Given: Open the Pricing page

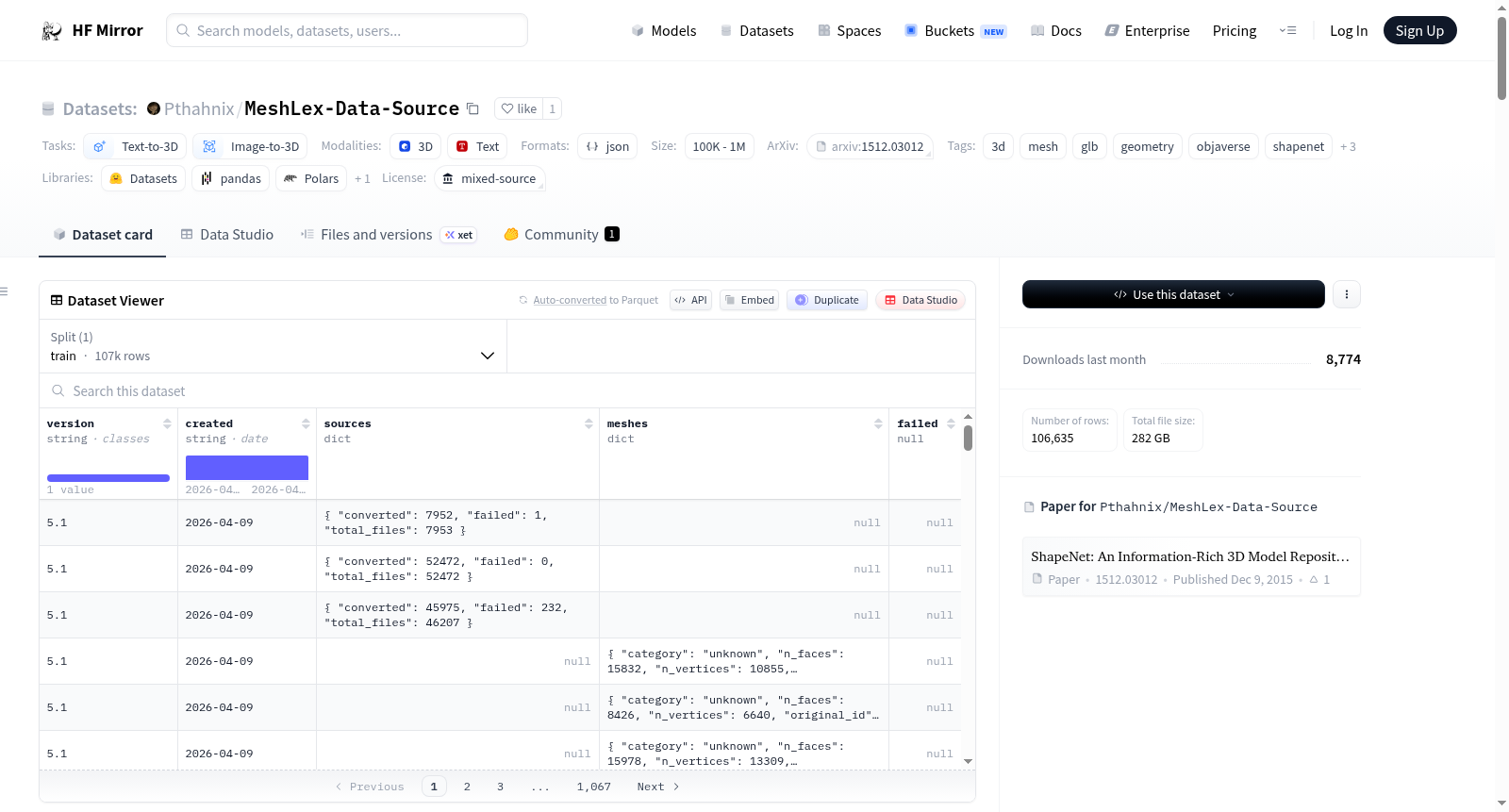Looking at the screenshot, I should (1235, 31).
